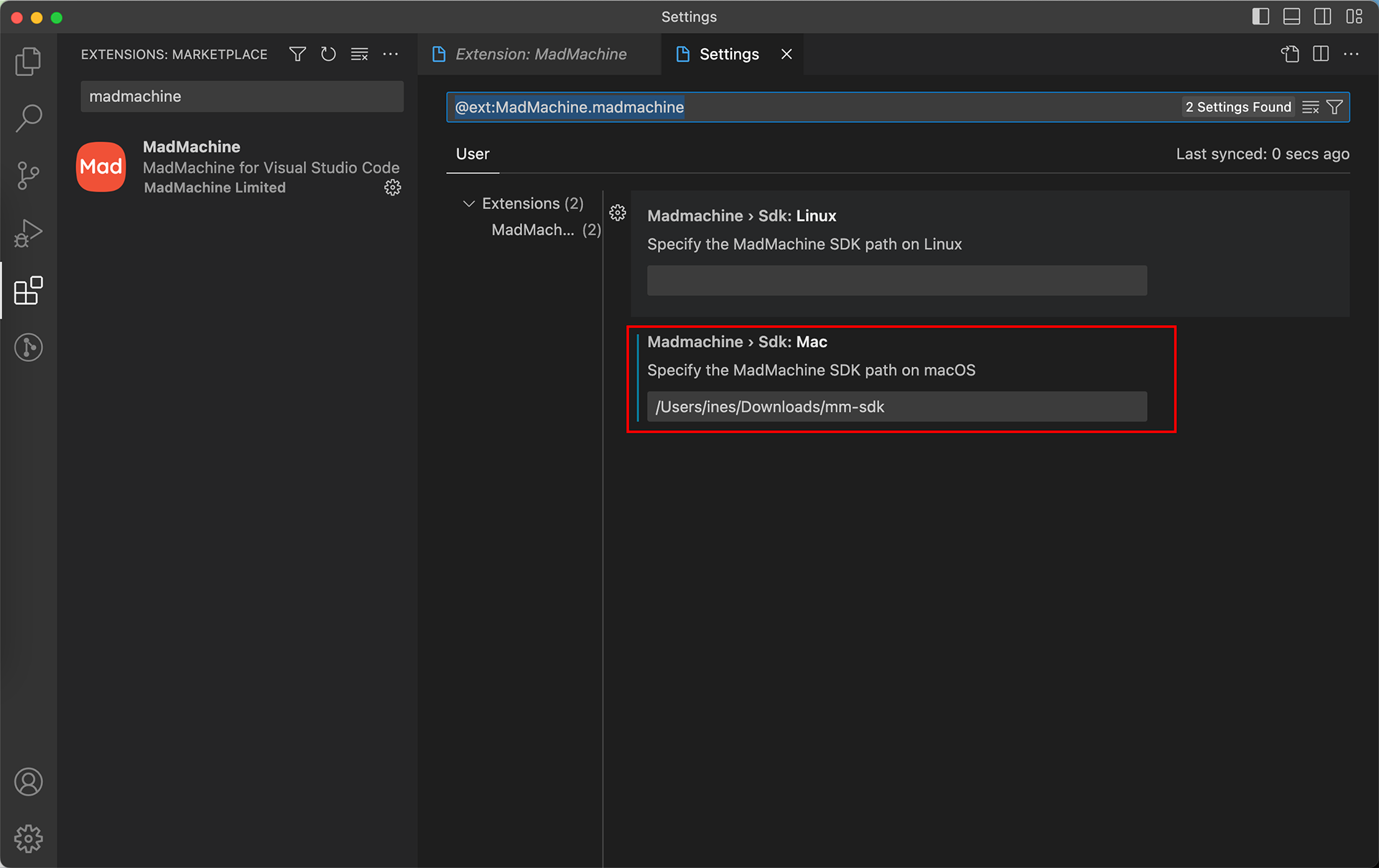Viewport: 1379px width, 868px height.
Task: Edit the Sdk: Mac path field
Action: click(x=897, y=406)
